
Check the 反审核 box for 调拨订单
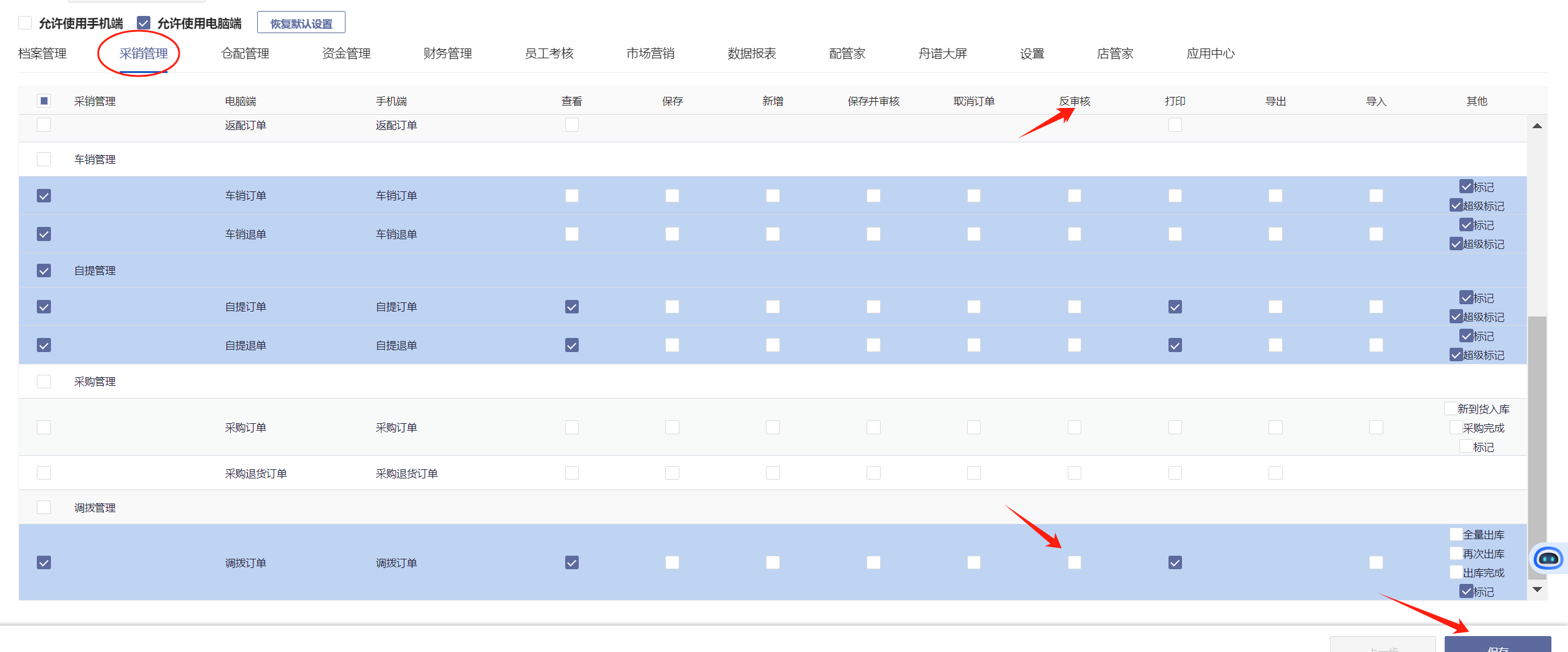tap(1074, 562)
